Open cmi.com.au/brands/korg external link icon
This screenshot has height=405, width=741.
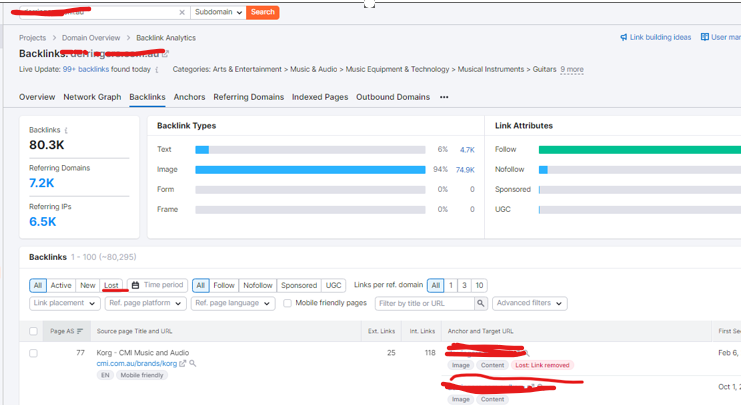pos(182,363)
